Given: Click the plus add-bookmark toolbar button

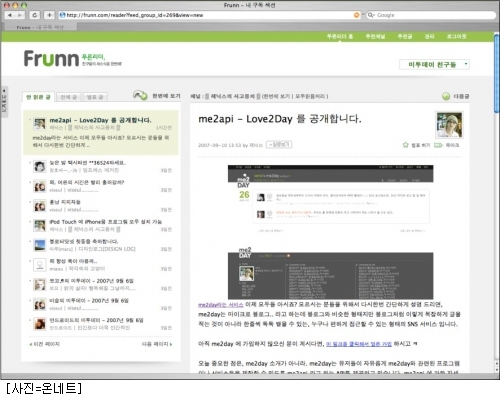Looking at the screenshot, I should tap(49, 15).
